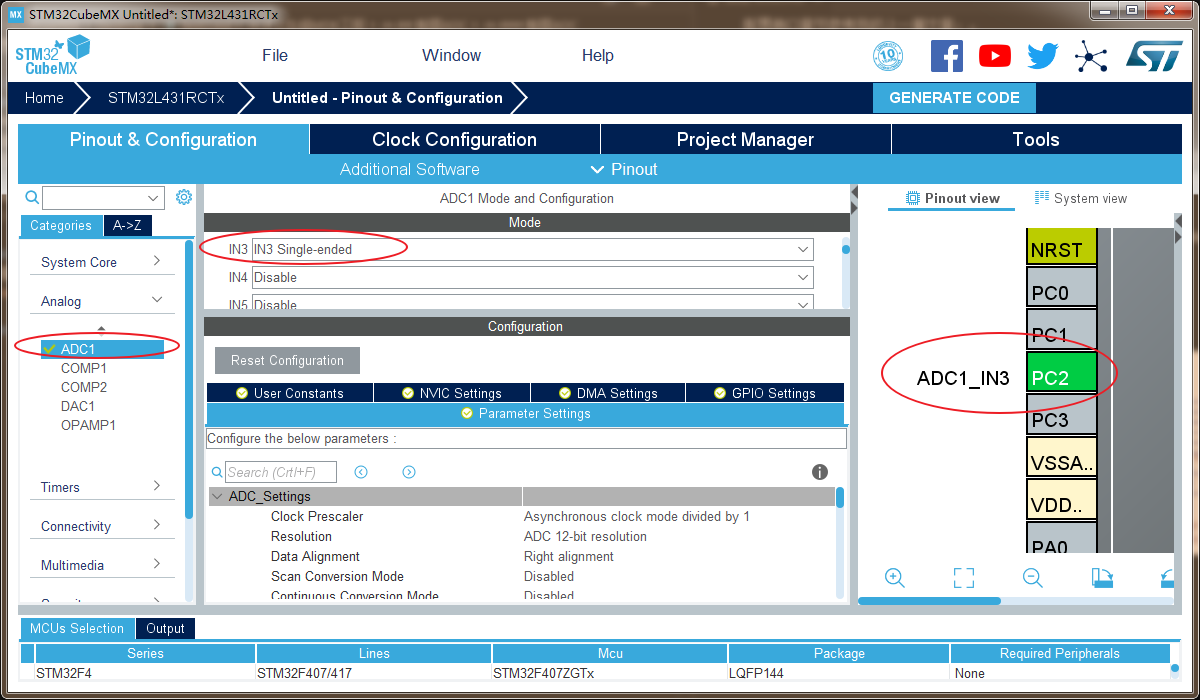Collapse the ADC_Settings group
The height and width of the screenshot is (700, 1200).
click(x=217, y=496)
